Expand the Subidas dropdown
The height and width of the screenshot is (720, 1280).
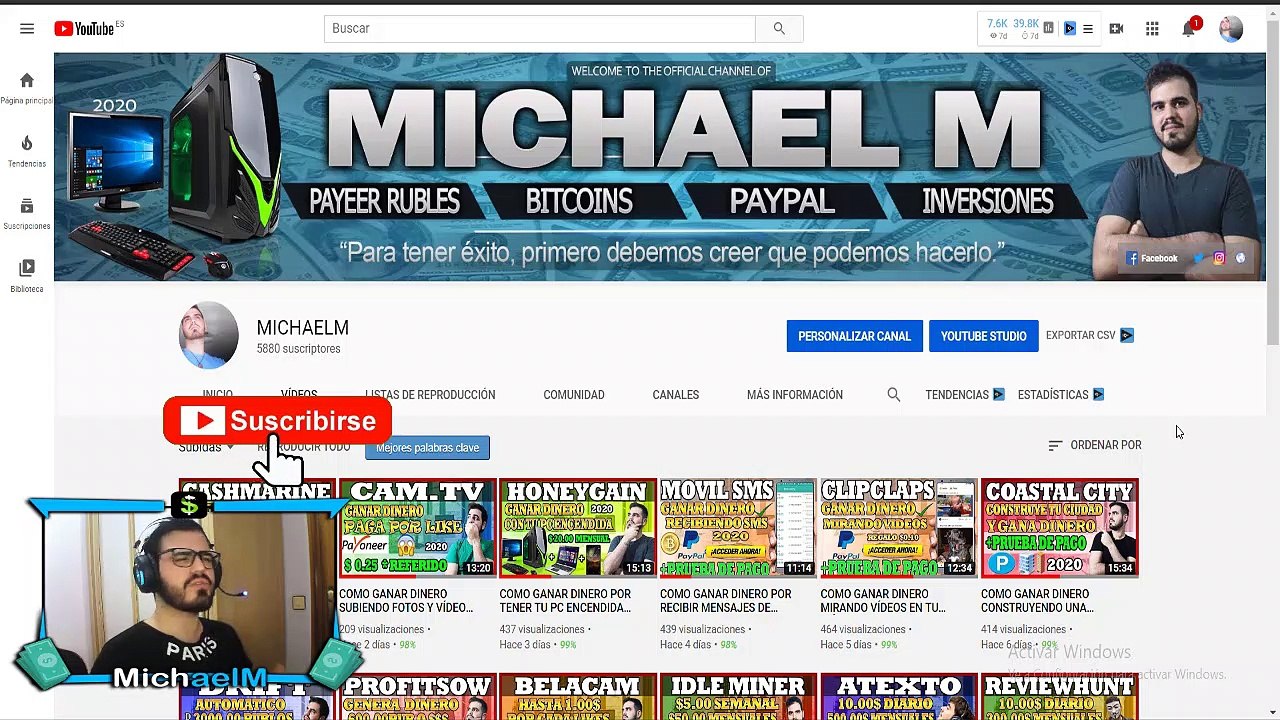point(206,447)
